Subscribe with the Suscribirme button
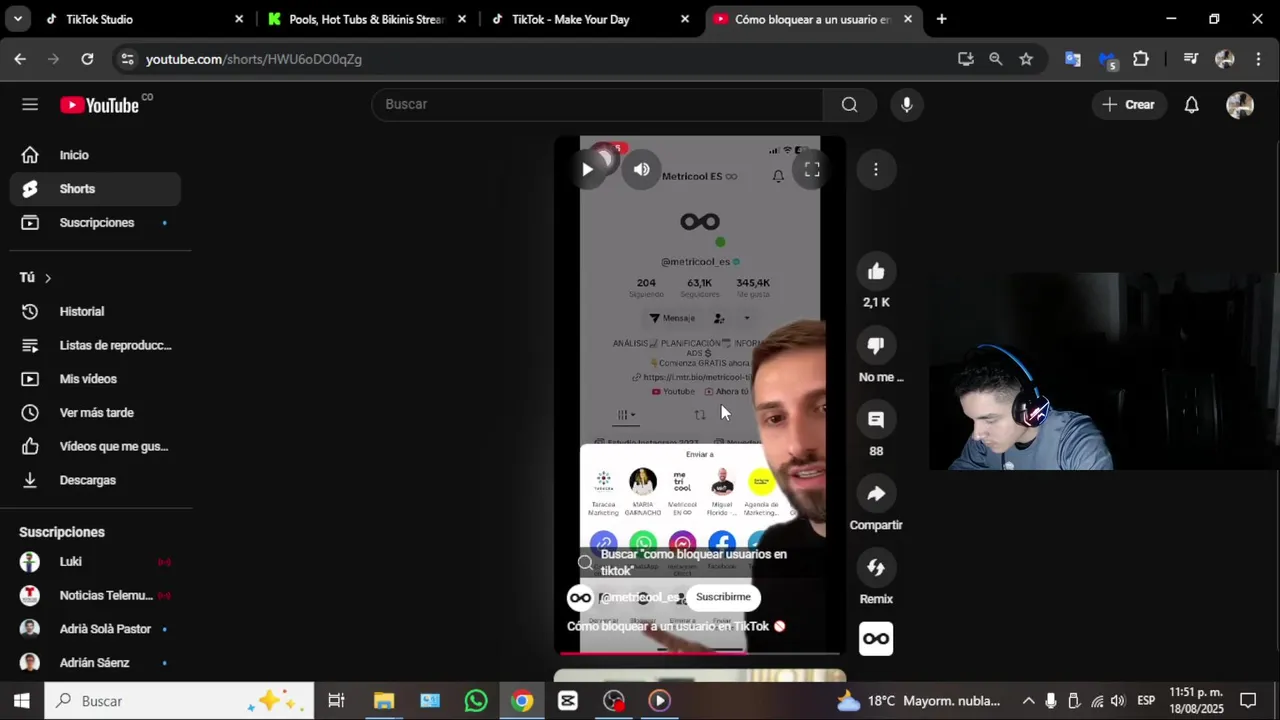Screen dimensions: 1280x720 [x=723, y=597]
